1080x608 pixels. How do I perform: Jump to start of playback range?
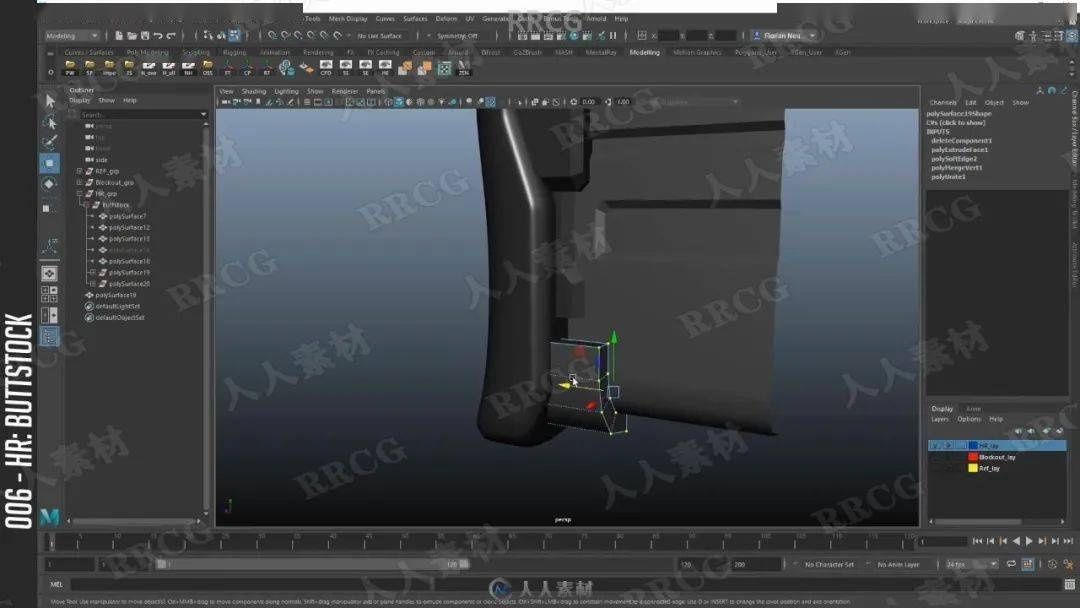(977, 541)
